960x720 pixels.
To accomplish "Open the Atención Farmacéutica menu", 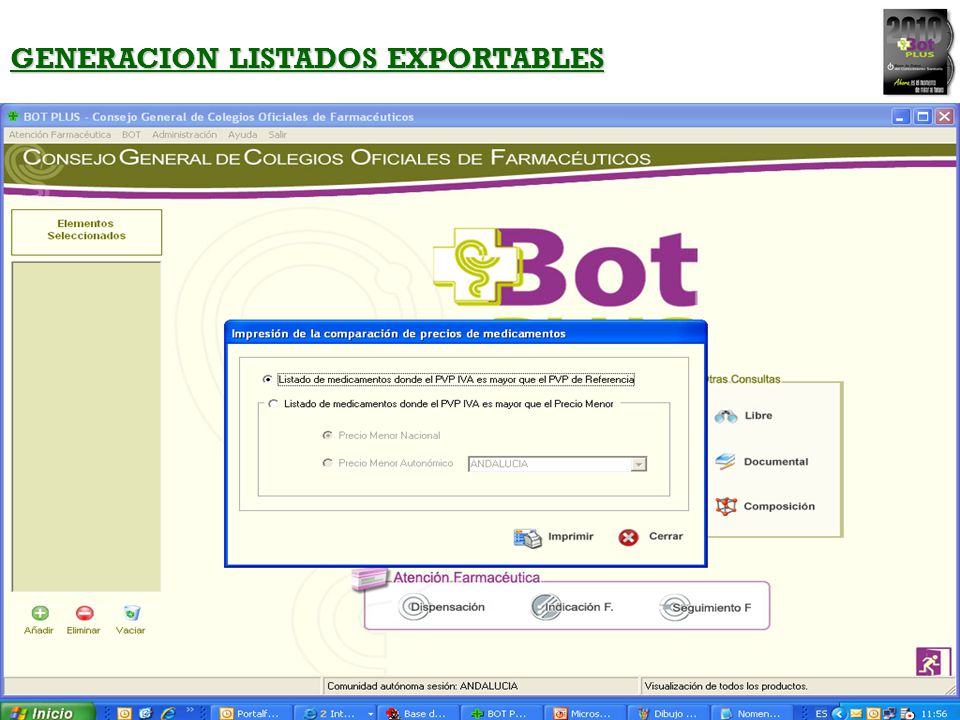I will click(x=59, y=135).
